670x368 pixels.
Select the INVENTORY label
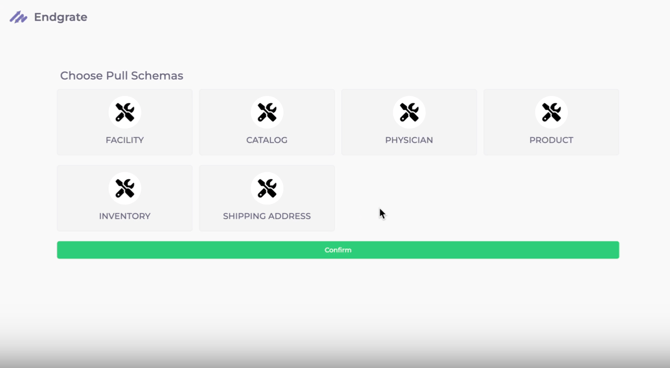[x=125, y=216]
